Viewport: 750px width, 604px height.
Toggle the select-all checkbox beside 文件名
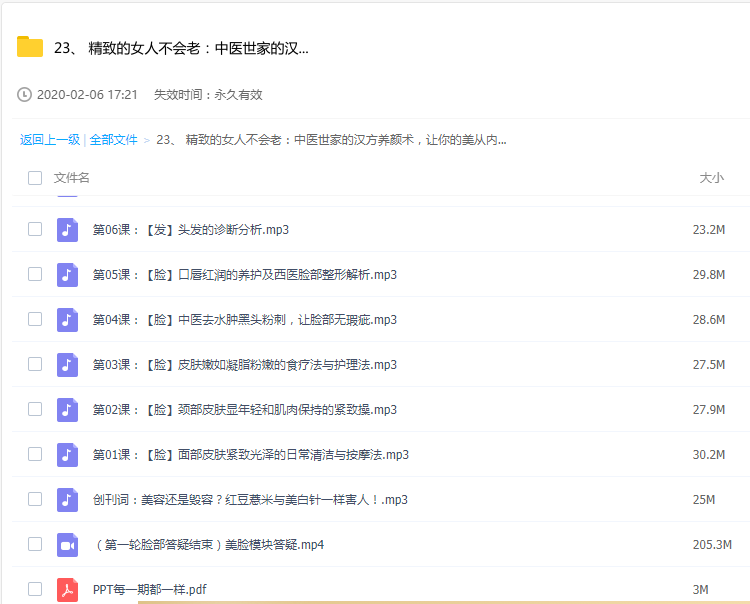pyautogui.click(x=35, y=178)
